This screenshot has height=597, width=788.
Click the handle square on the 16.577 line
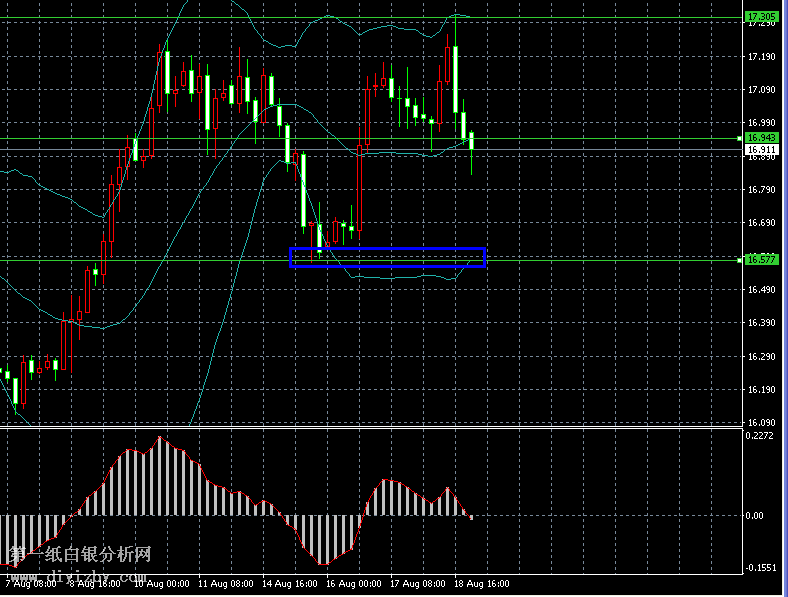[x=739, y=260]
